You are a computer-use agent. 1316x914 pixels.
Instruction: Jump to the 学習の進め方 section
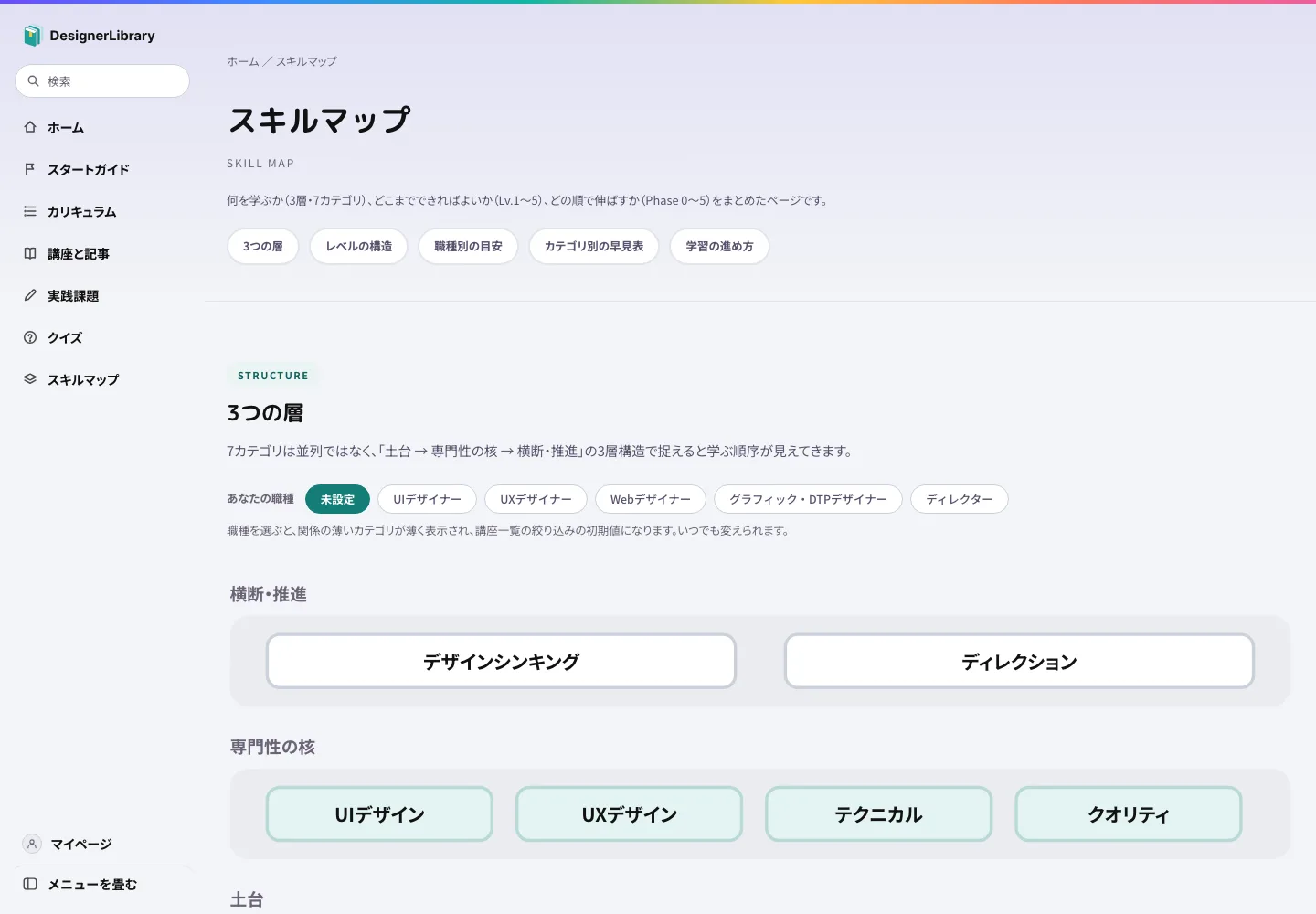click(719, 246)
